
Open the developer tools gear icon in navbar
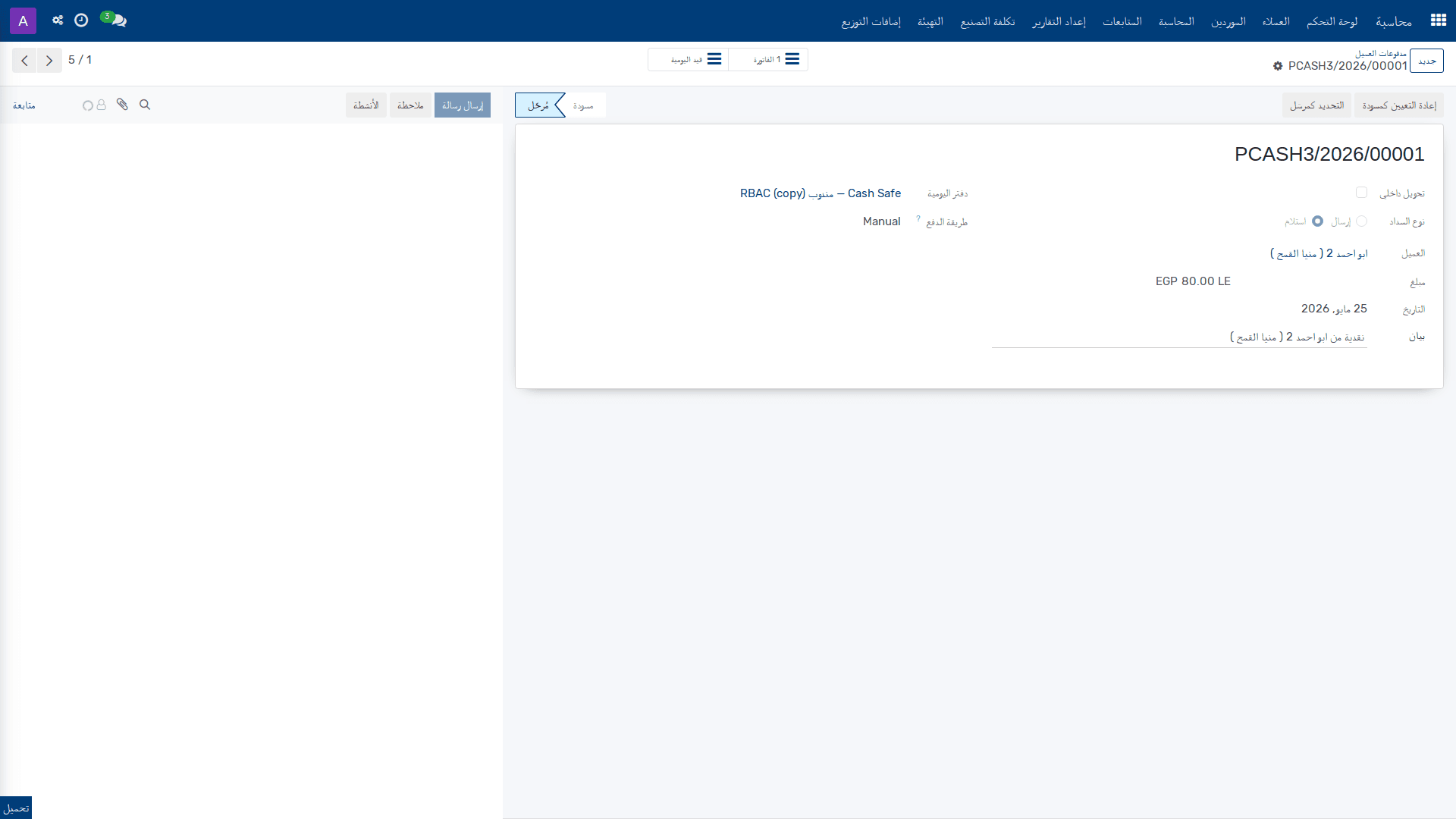click(x=58, y=20)
